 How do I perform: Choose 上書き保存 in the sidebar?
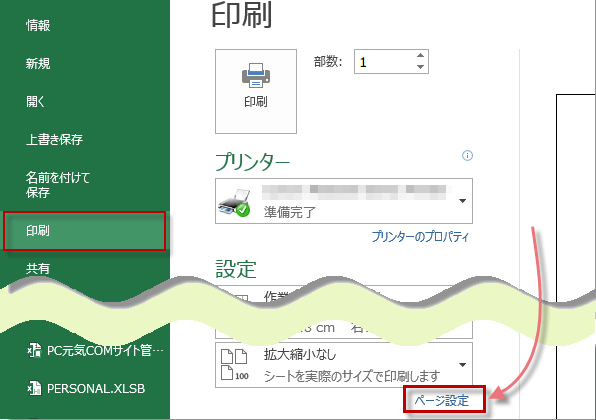point(54,139)
